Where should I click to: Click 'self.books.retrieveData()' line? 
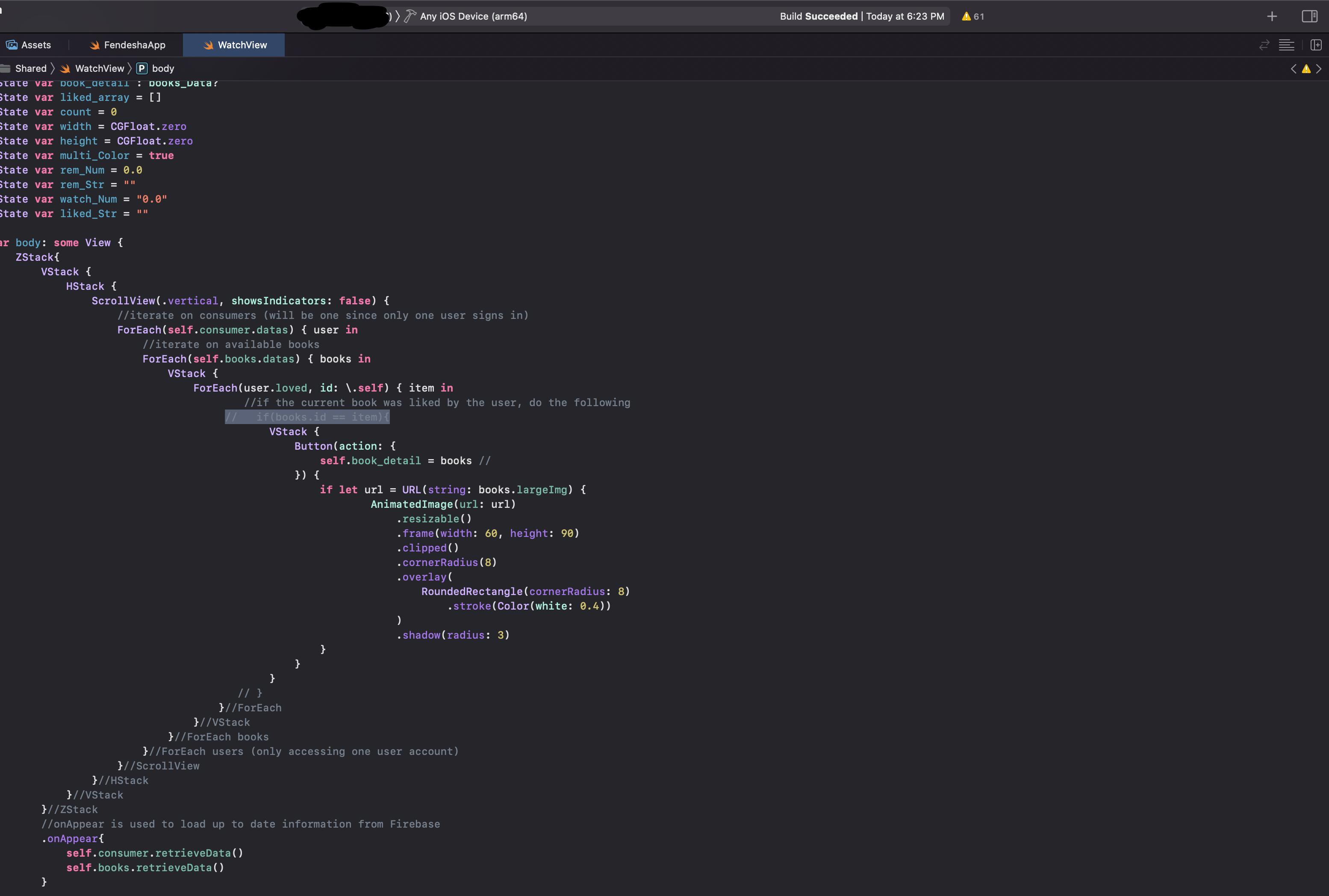(145, 867)
